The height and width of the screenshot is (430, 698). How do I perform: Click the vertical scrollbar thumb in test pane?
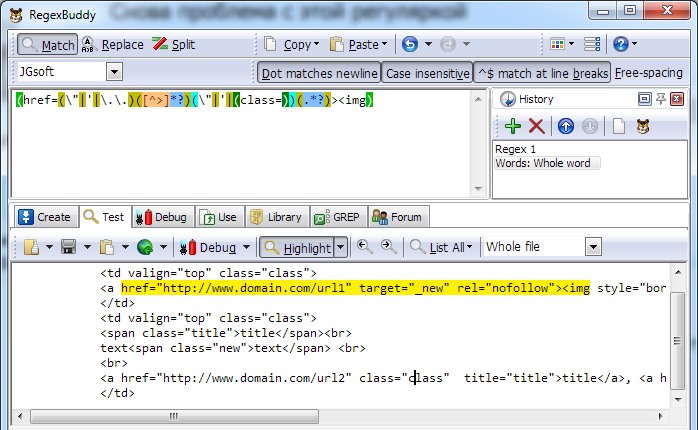(677, 341)
